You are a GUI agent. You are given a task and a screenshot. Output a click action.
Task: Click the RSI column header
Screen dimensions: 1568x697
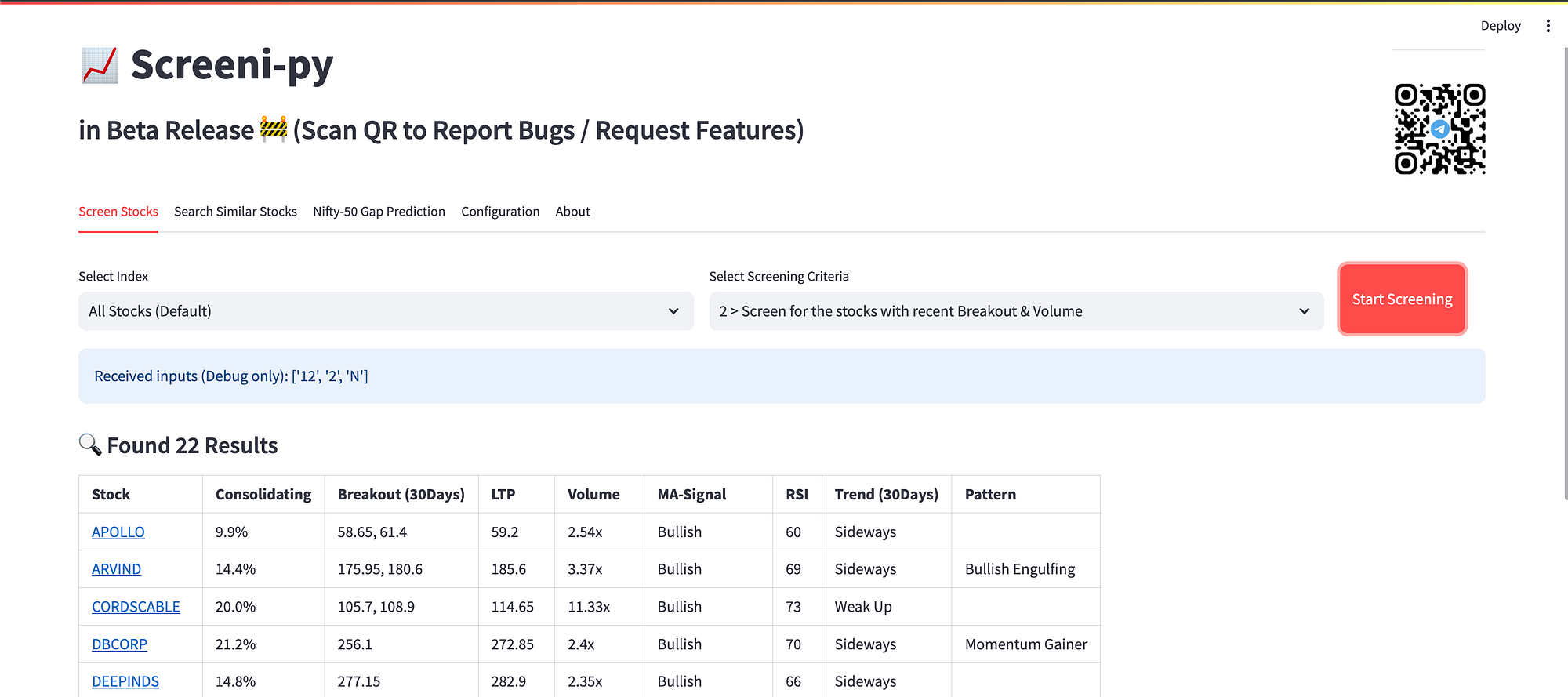point(797,494)
